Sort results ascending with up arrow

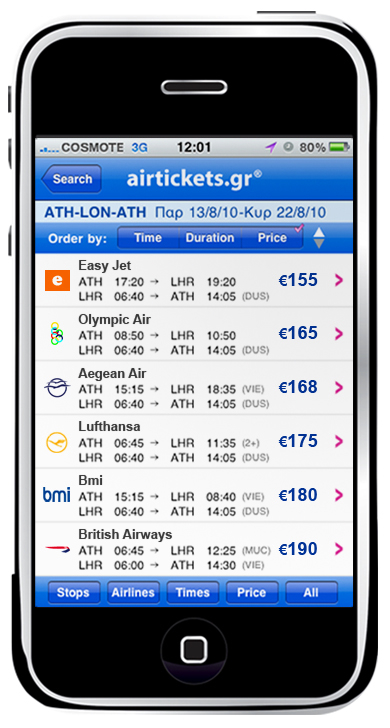pos(318,232)
